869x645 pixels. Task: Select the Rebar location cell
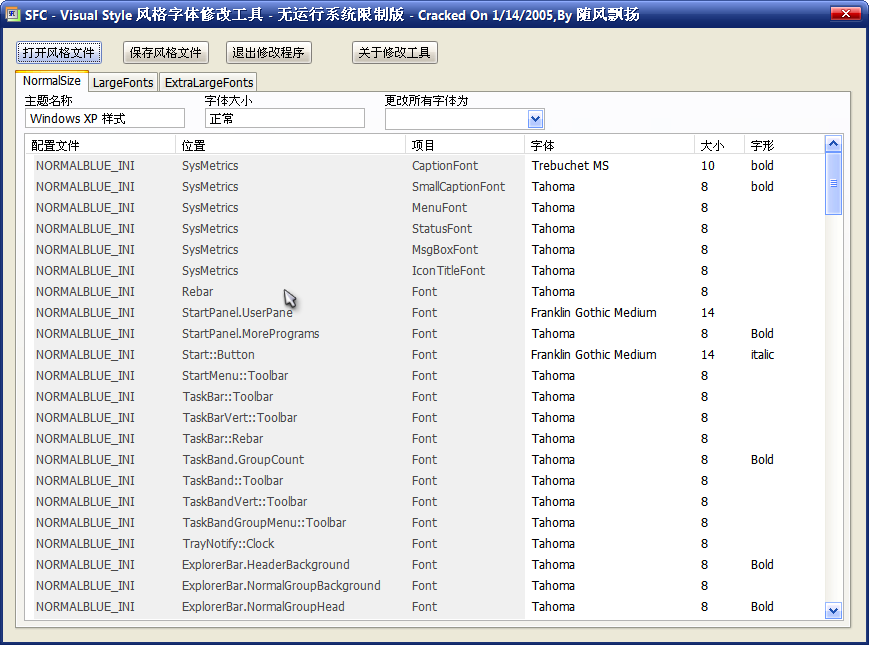coord(197,292)
